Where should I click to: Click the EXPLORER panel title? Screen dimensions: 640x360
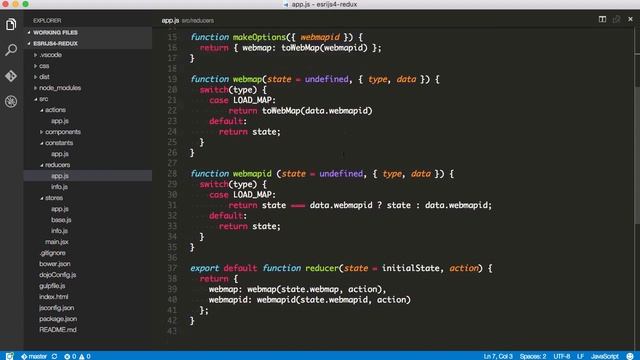[47, 20]
